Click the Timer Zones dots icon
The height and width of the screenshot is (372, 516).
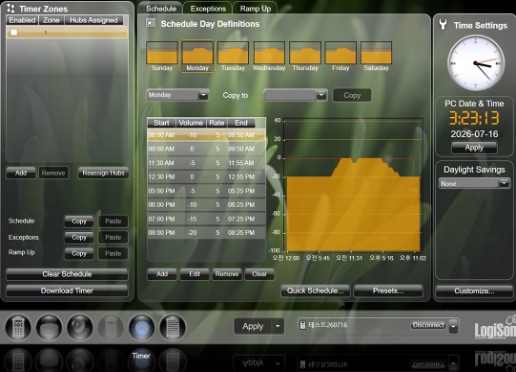pyautogui.click(x=11, y=8)
